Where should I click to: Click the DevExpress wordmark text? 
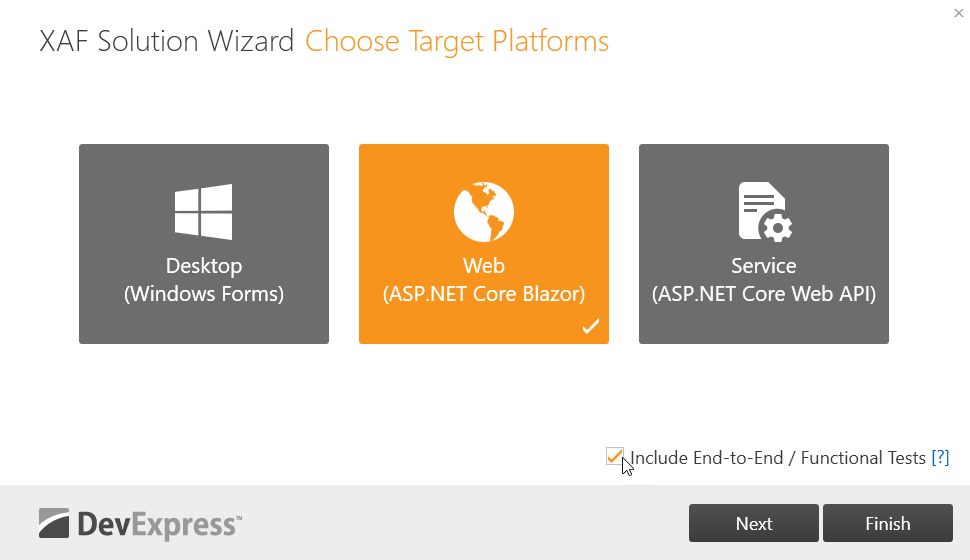pos(160,525)
